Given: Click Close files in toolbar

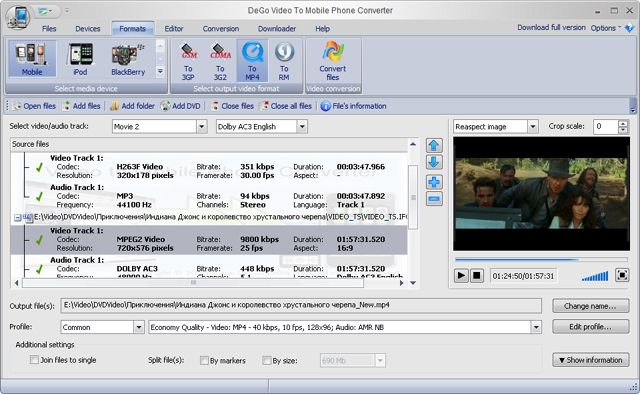Looking at the screenshot, I should tap(232, 106).
